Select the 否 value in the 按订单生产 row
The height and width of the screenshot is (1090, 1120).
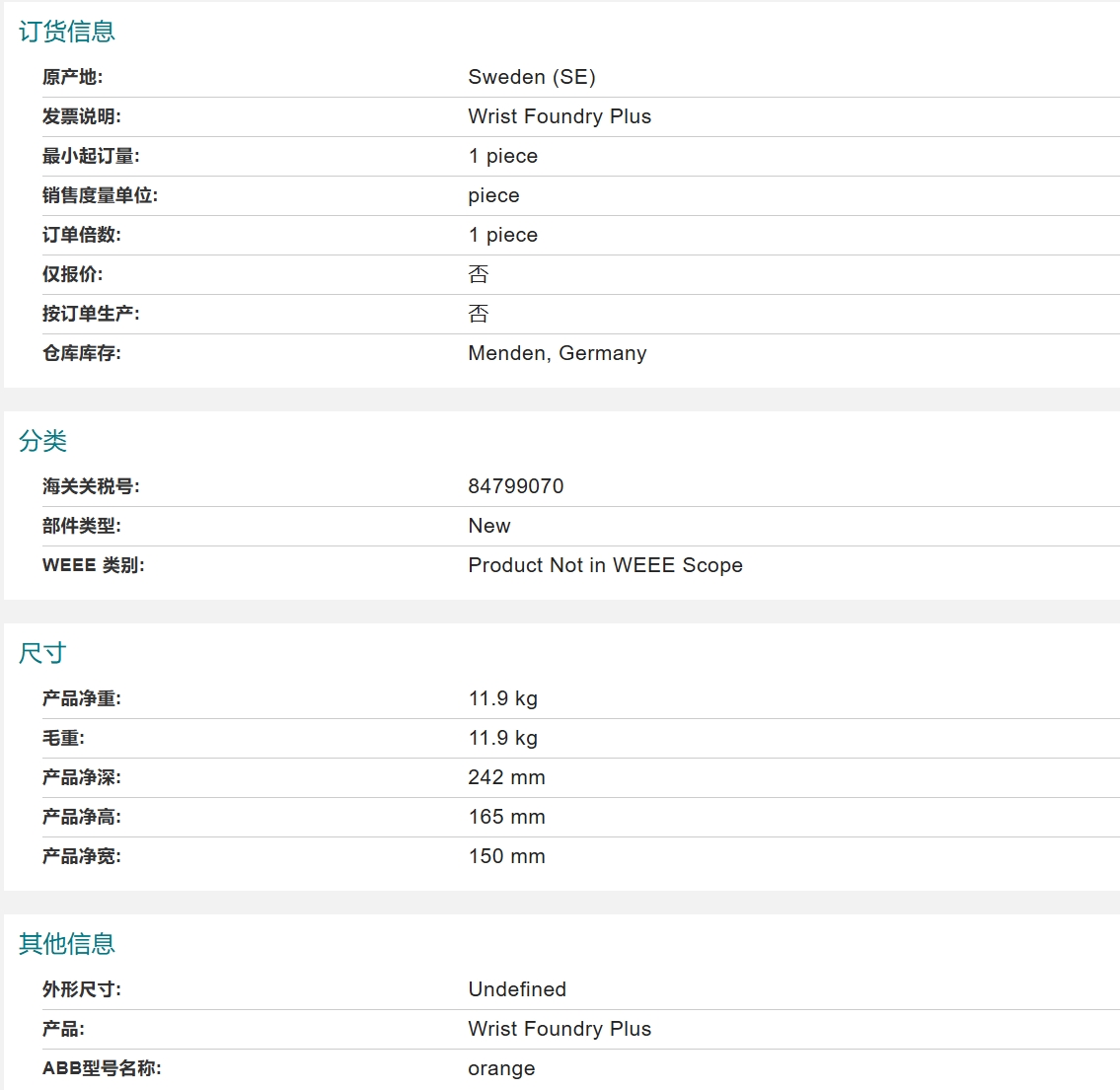(479, 314)
